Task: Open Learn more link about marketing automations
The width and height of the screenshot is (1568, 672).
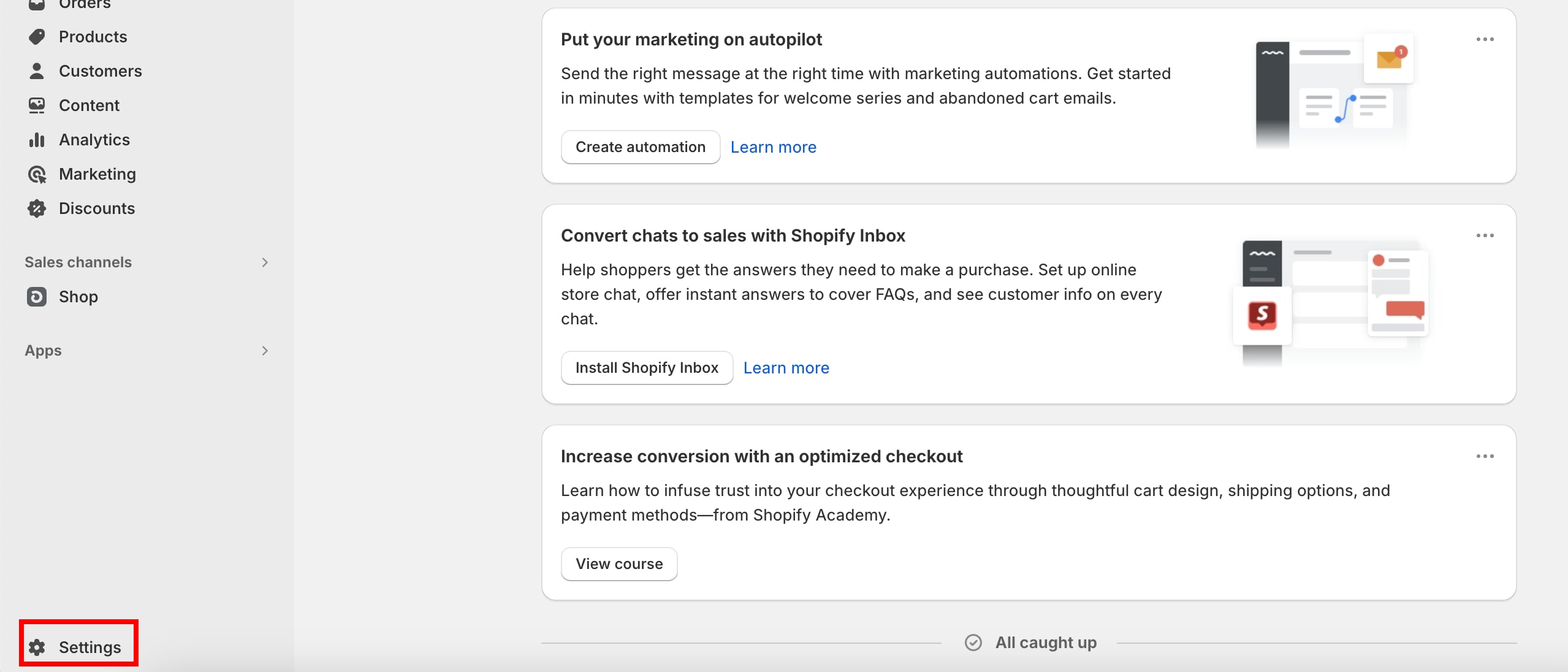Action: (772, 147)
